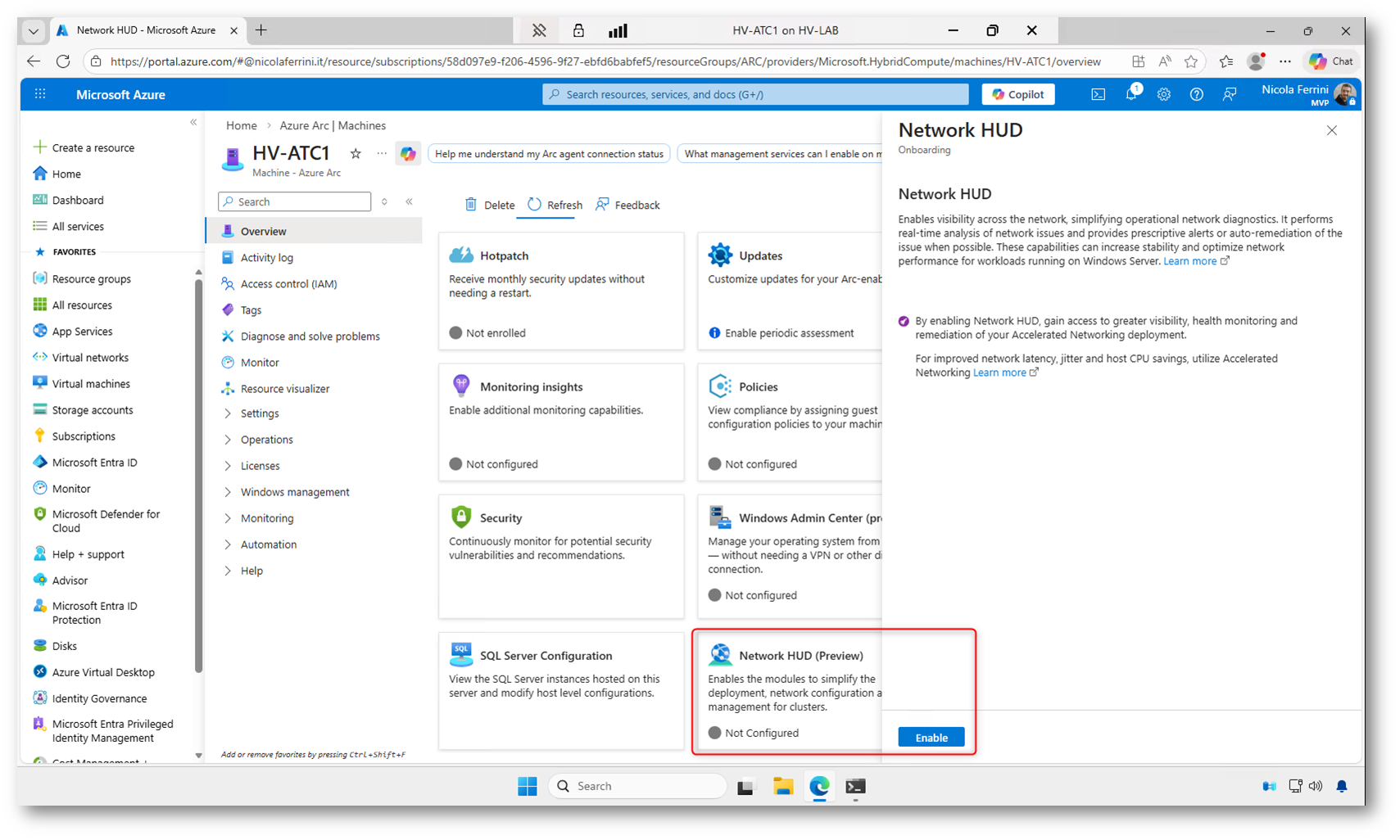Open Microsoft Entra ID in the sidebar

point(95,462)
